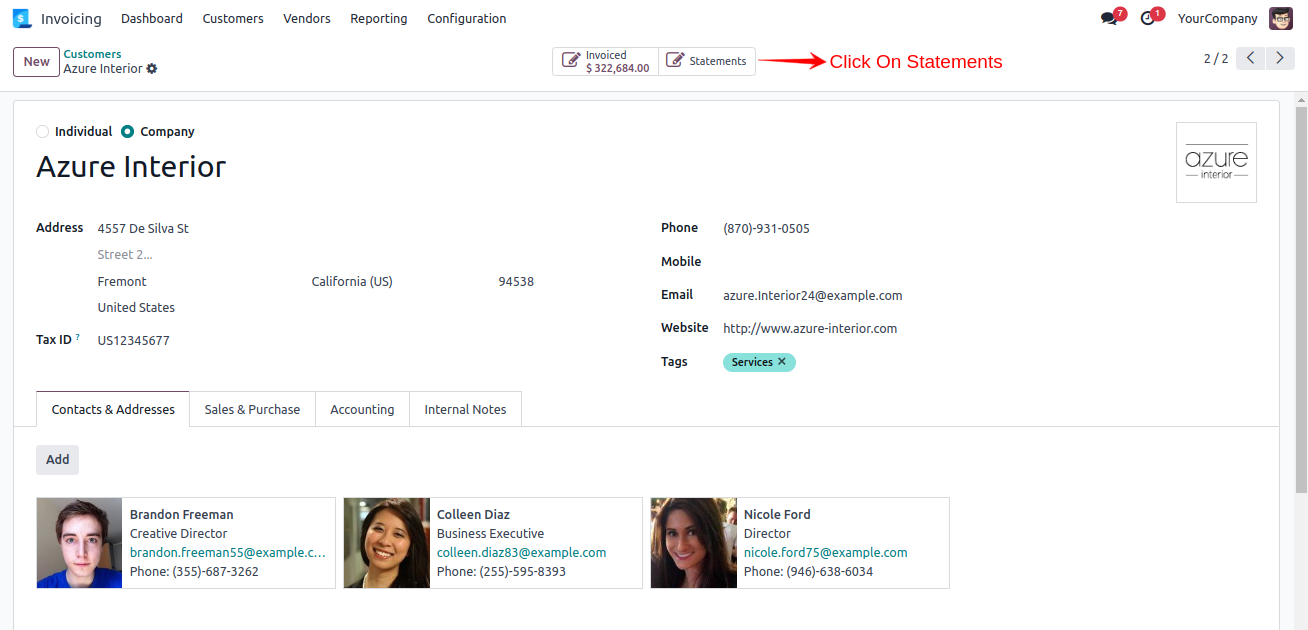
Task: Open Colleen Diaz's photo
Action: pyautogui.click(x=386, y=543)
